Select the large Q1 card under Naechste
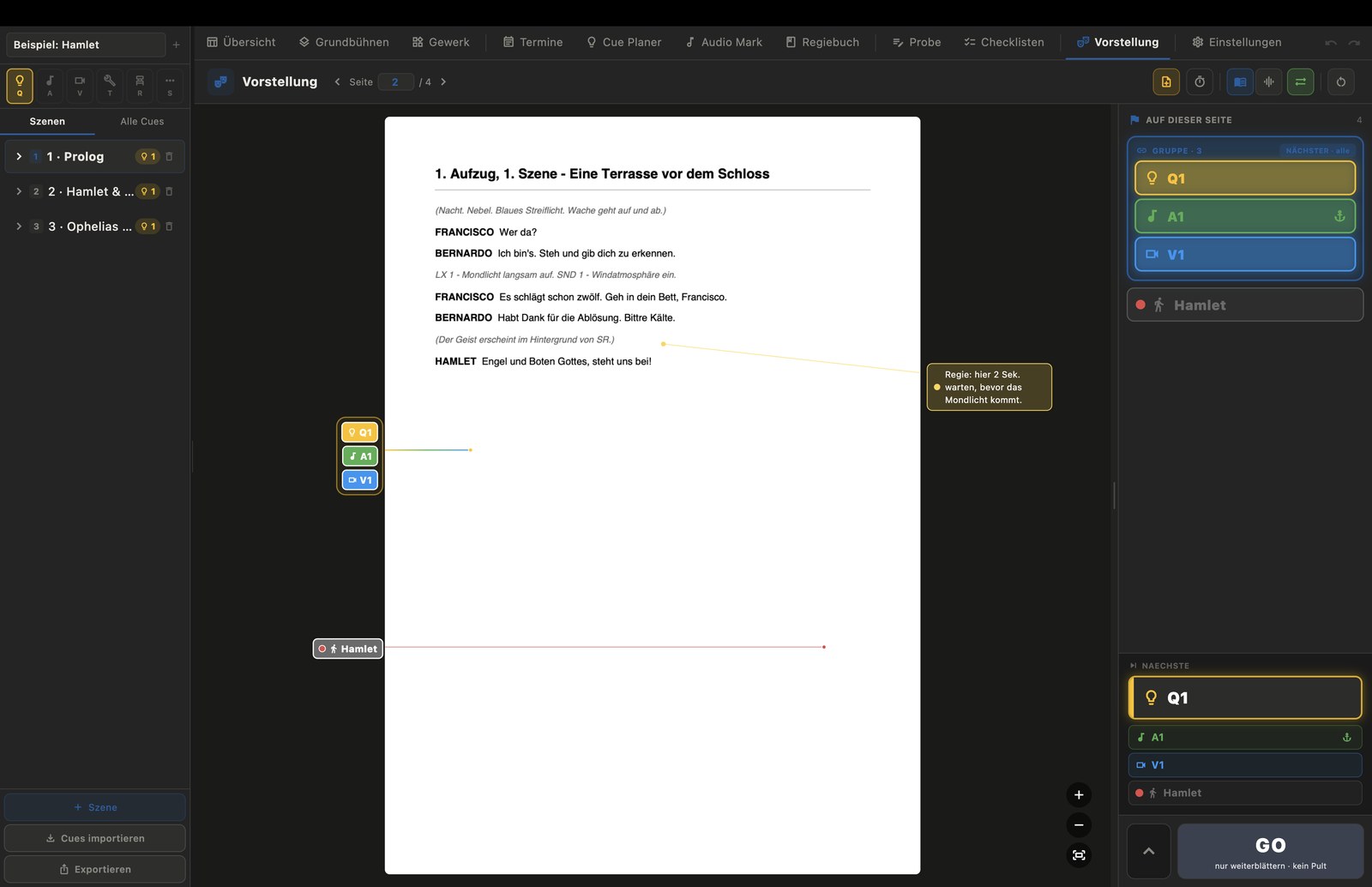1372x887 pixels. [1245, 697]
